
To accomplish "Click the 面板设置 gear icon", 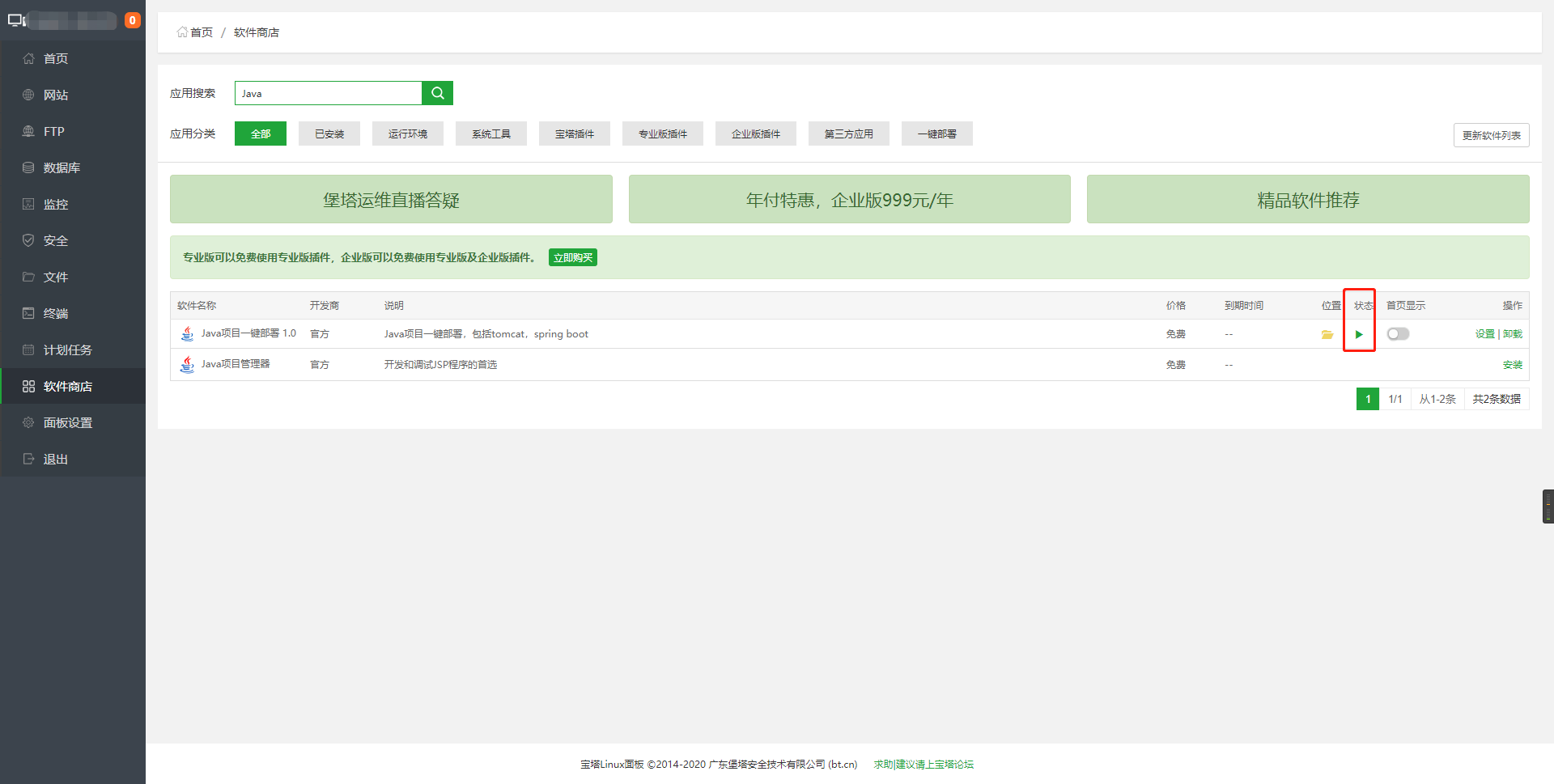I will [28, 422].
